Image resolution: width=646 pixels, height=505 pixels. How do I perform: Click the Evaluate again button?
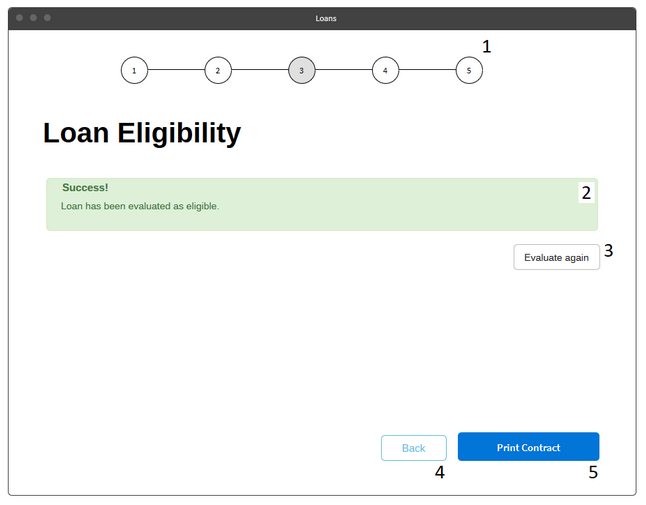point(557,257)
